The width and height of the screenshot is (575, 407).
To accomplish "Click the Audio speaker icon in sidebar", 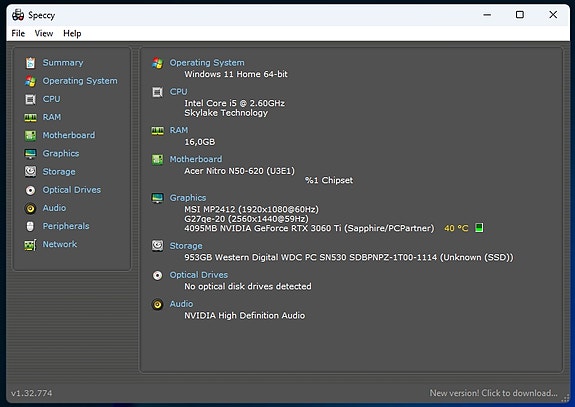I will click(30, 208).
